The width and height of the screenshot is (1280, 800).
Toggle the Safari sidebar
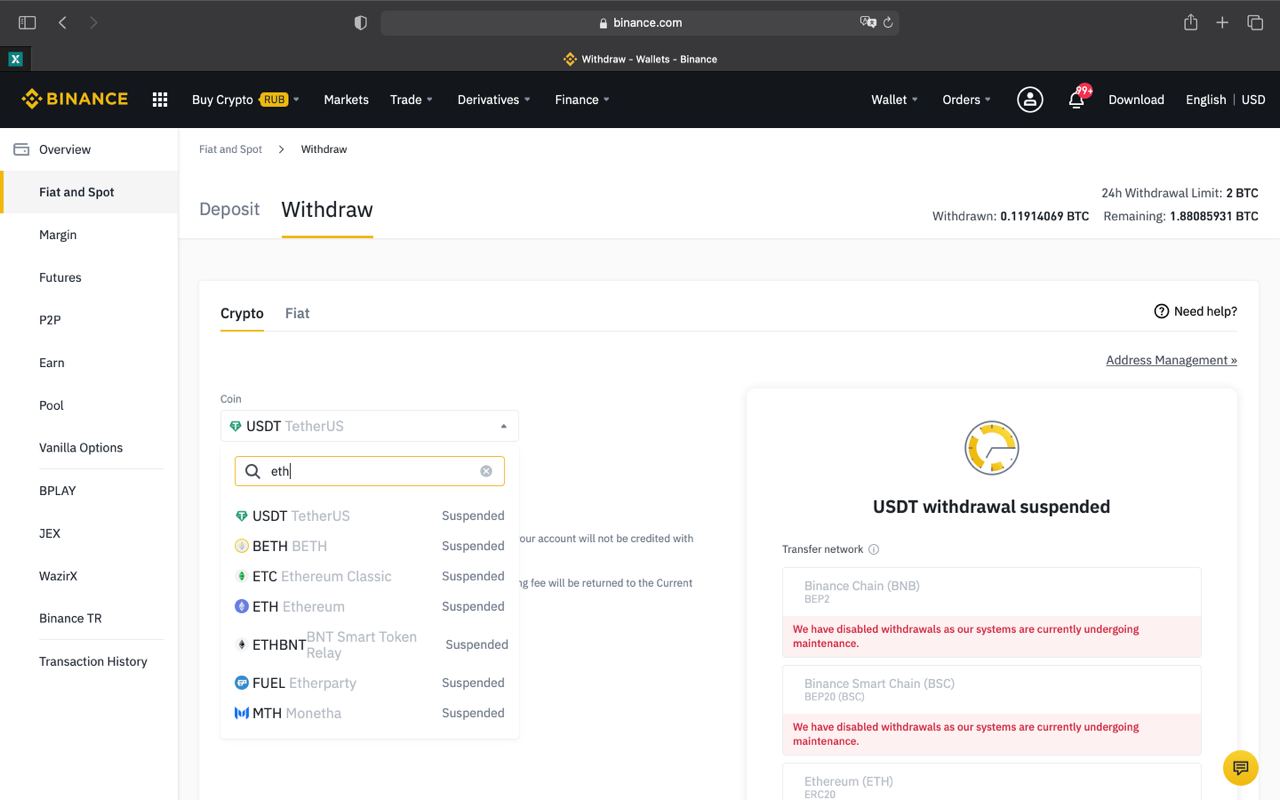tap(27, 22)
